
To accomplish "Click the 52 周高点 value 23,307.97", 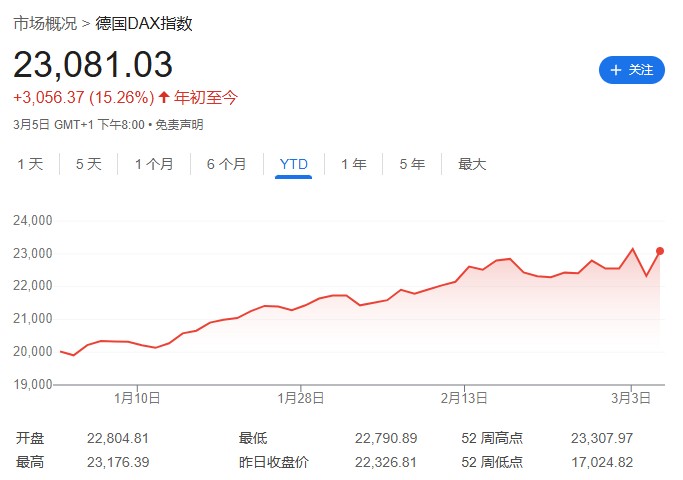I will click(604, 438).
